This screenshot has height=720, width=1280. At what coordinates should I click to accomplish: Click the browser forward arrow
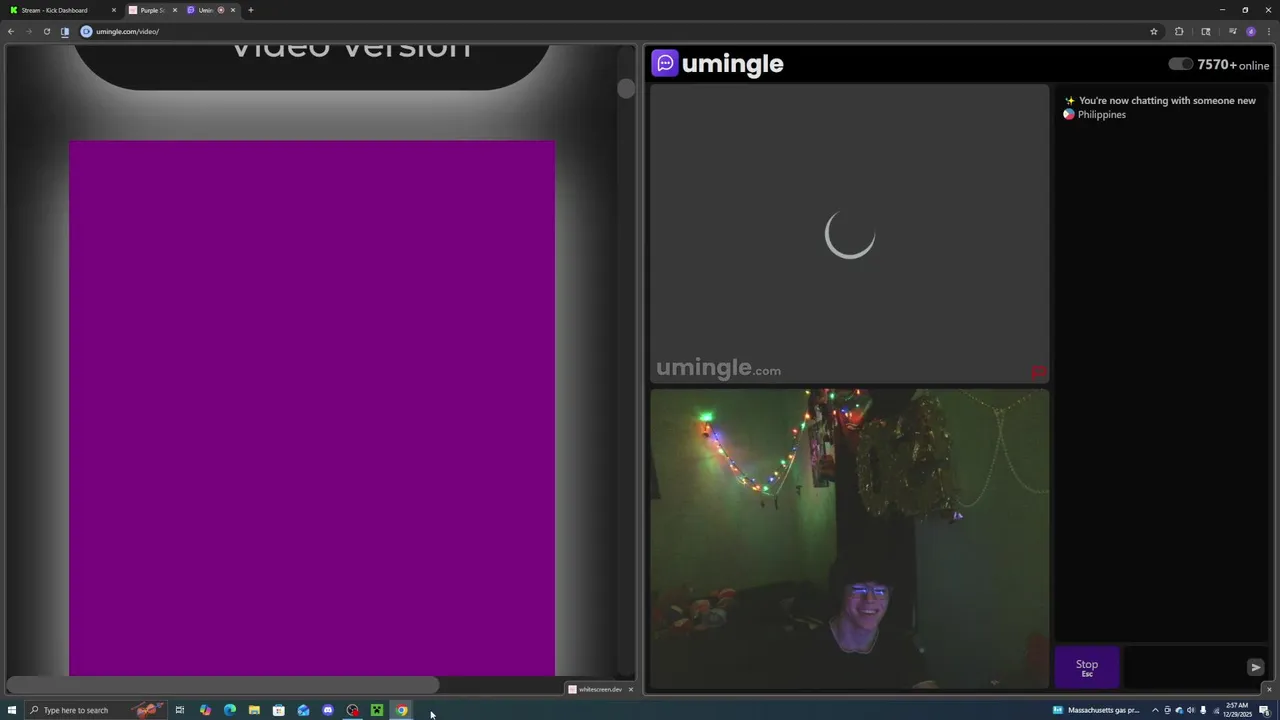(x=28, y=31)
